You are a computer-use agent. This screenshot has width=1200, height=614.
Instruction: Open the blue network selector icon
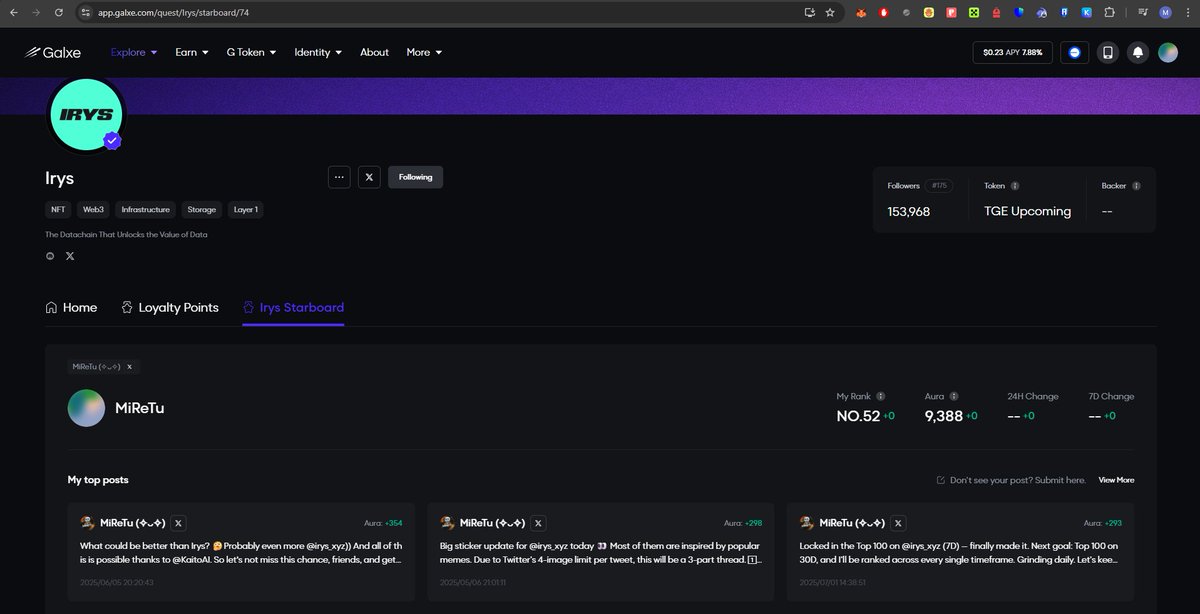[1075, 52]
